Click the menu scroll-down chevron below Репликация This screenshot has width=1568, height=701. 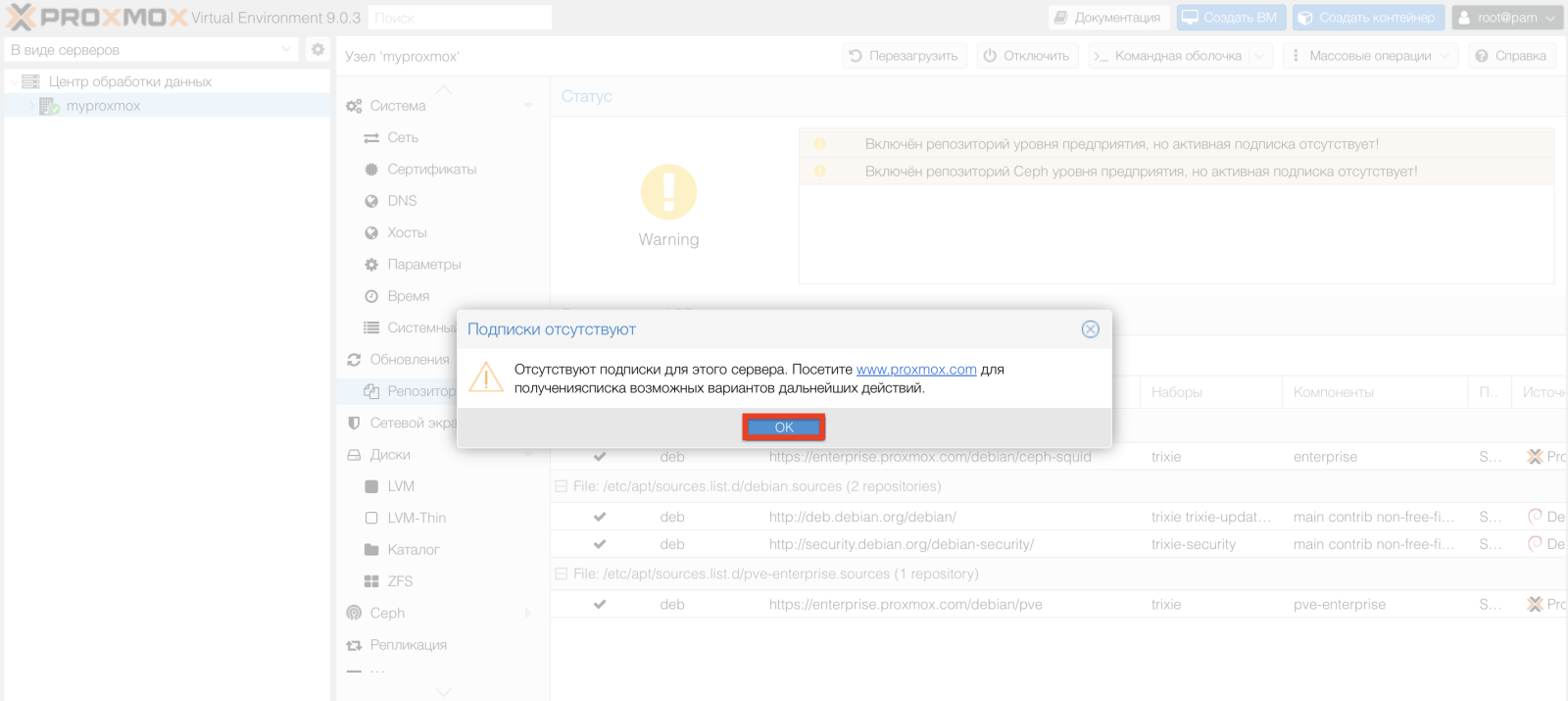(444, 691)
